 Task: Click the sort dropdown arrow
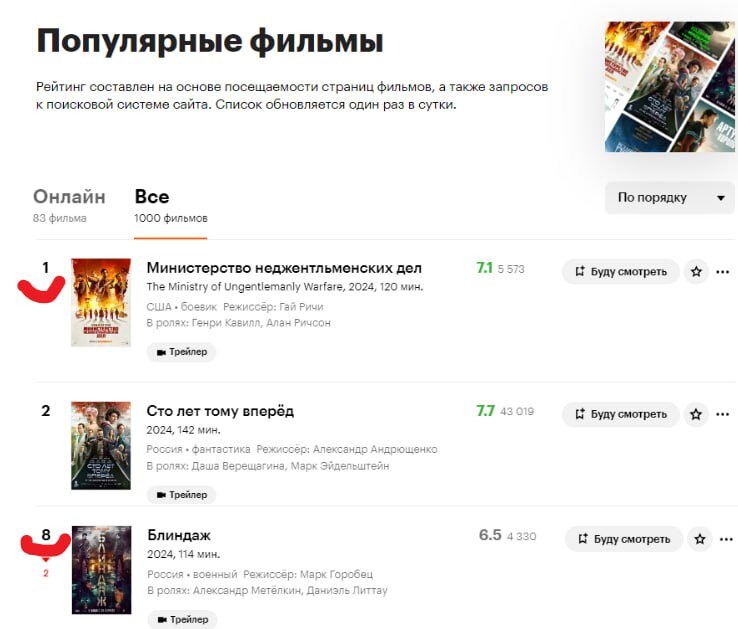pyautogui.click(x=721, y=198)
